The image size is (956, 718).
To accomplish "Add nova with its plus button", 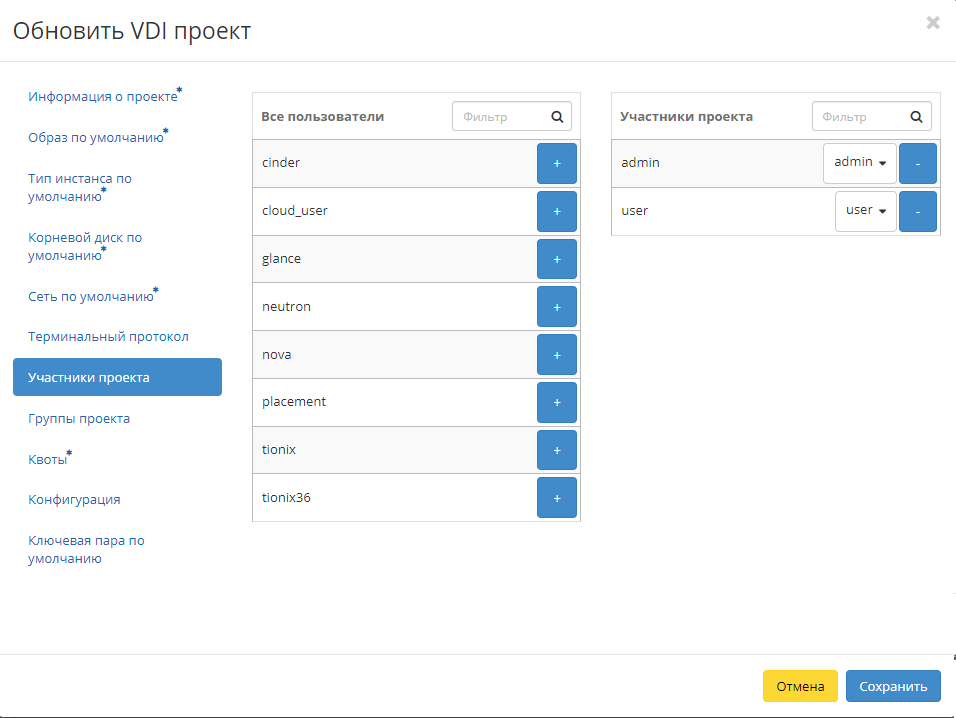I will coord(557,354).
